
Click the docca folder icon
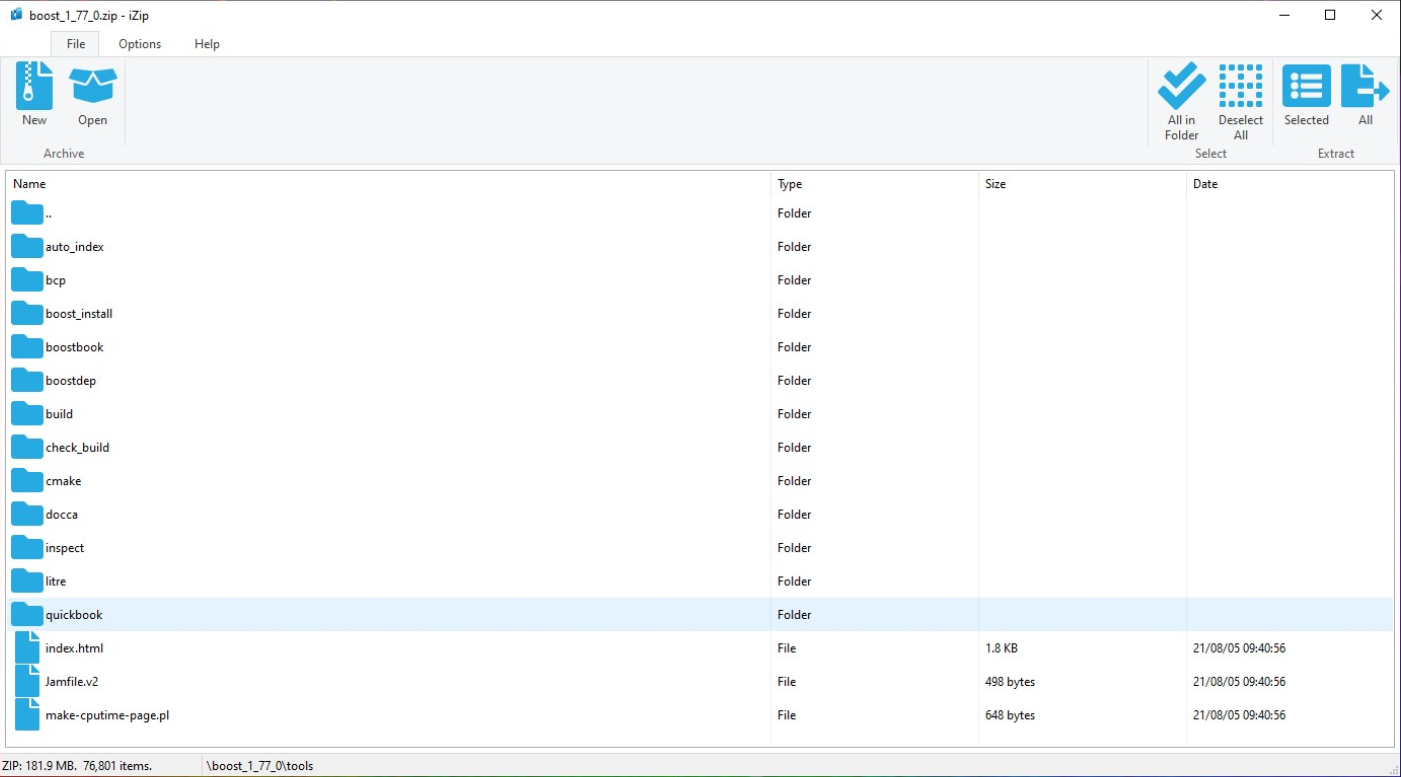[x=27, y=514]
